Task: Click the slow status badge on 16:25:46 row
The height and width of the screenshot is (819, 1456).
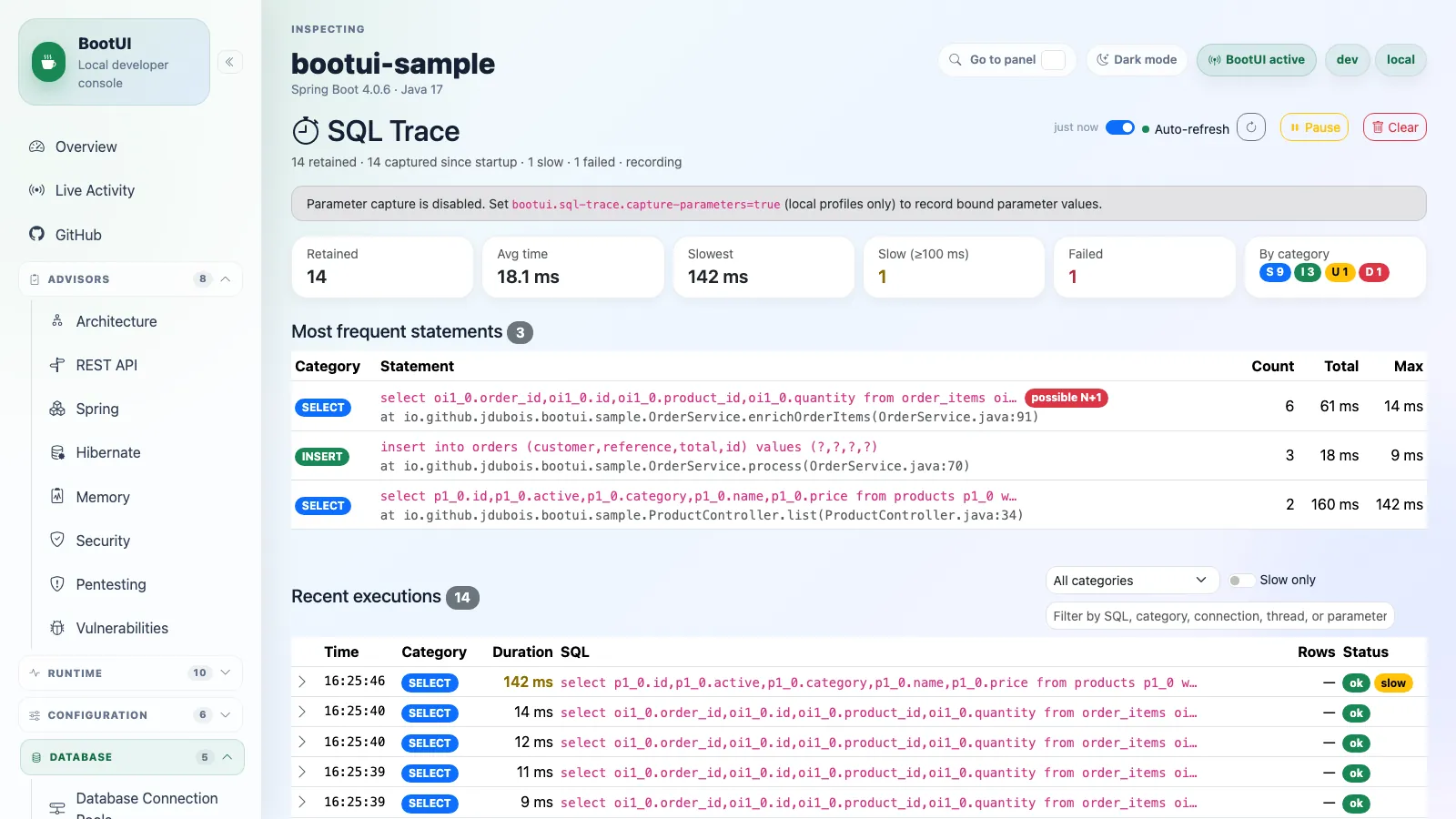Action: pos(1393,683)
